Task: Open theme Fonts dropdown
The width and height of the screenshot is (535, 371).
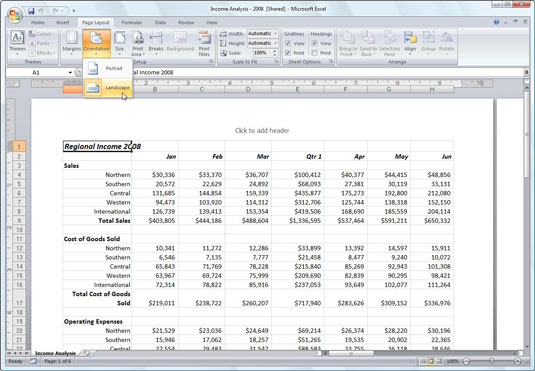Action: pyautogui.click(x=41, y=43)
